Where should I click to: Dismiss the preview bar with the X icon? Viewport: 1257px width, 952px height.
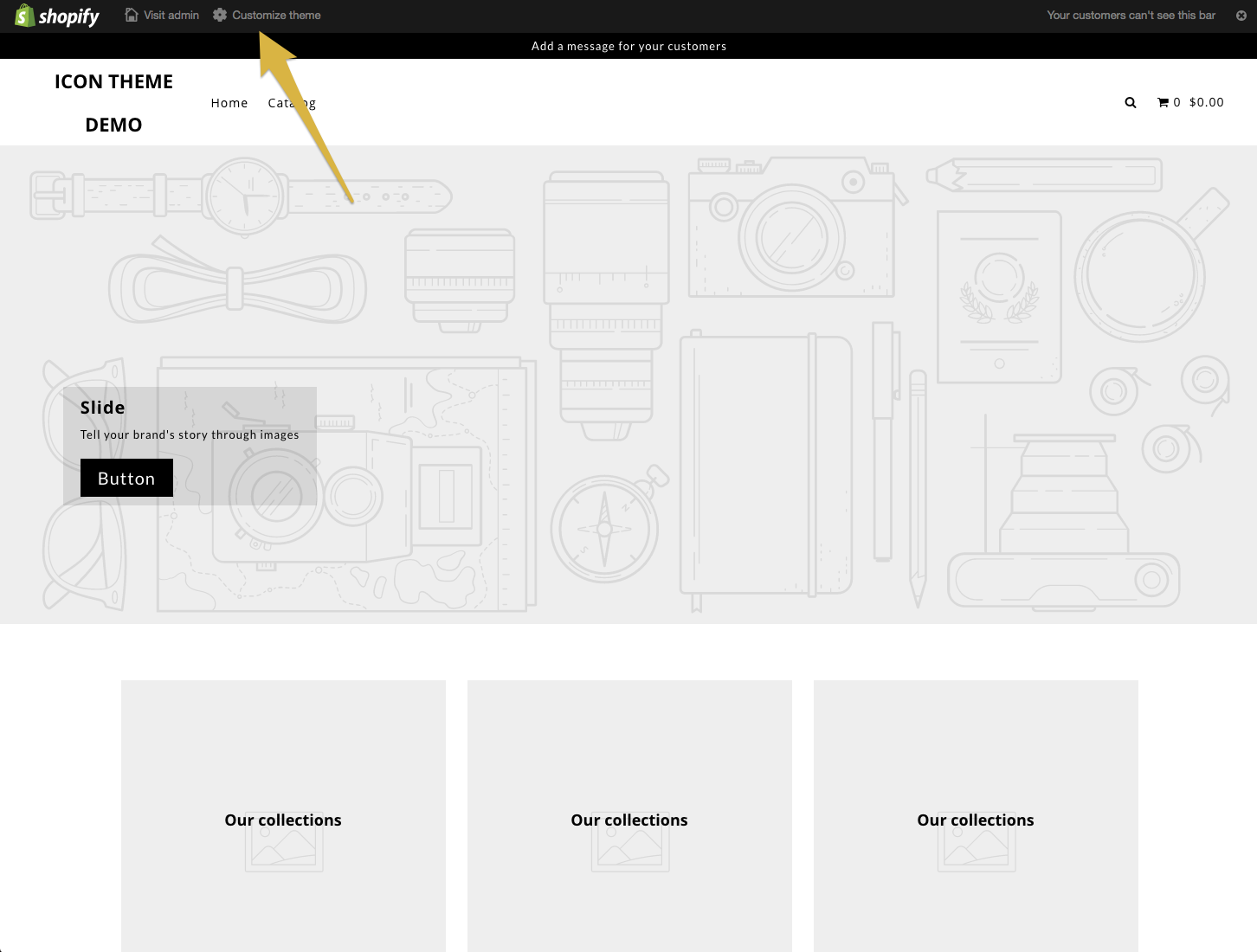(1241, 15)
